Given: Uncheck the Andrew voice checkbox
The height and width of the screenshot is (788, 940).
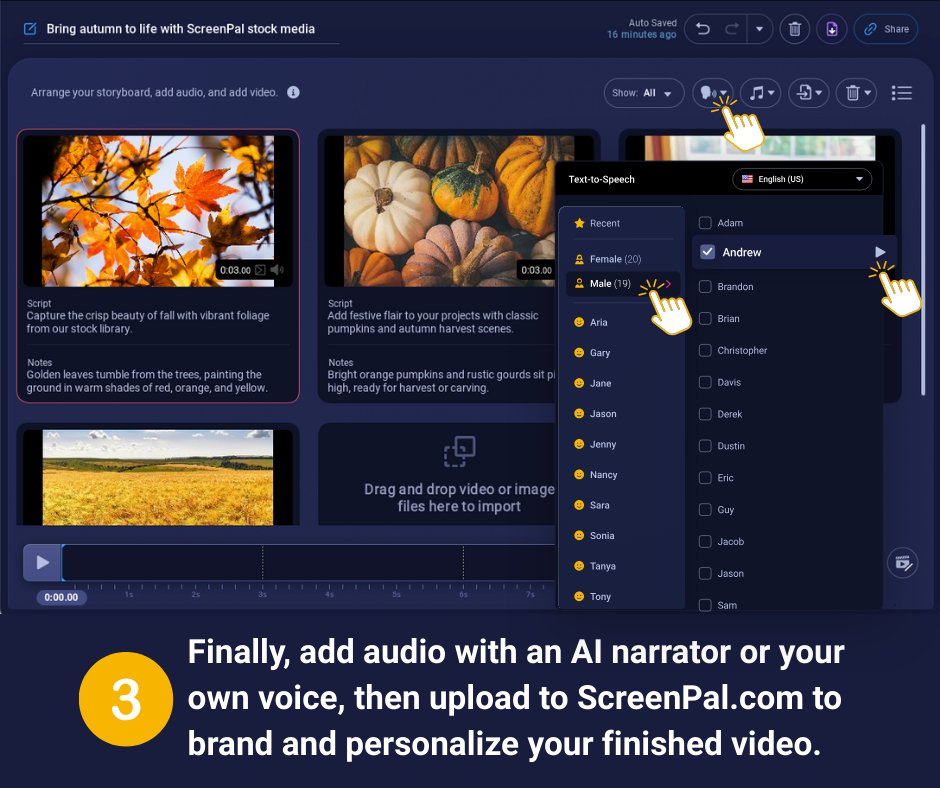Looking at the screenshot, I should [x=707, y=252].
